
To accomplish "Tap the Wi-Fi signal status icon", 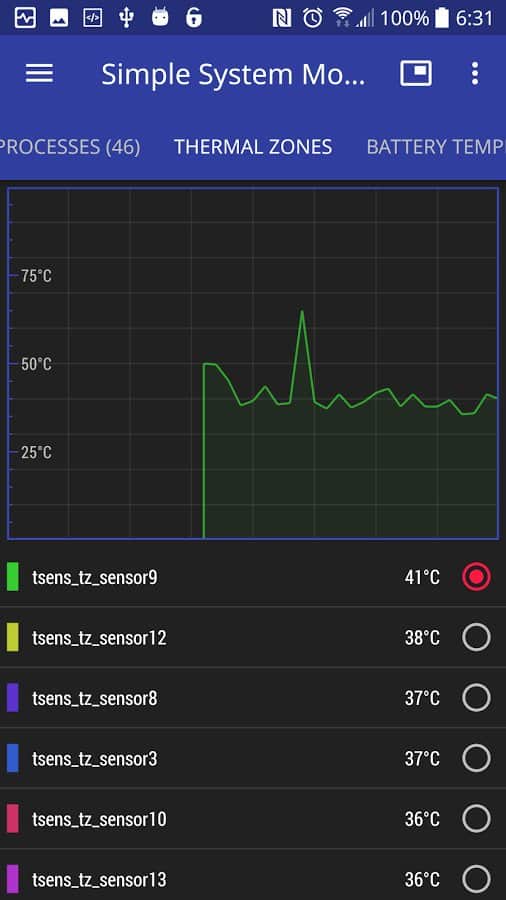I will [342, 18].
